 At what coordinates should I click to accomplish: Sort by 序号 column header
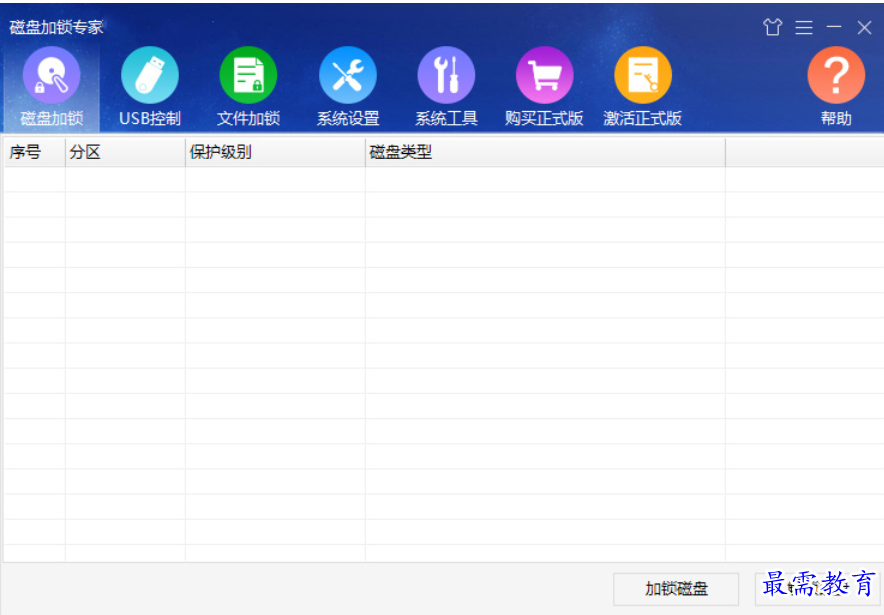(34, 152)
